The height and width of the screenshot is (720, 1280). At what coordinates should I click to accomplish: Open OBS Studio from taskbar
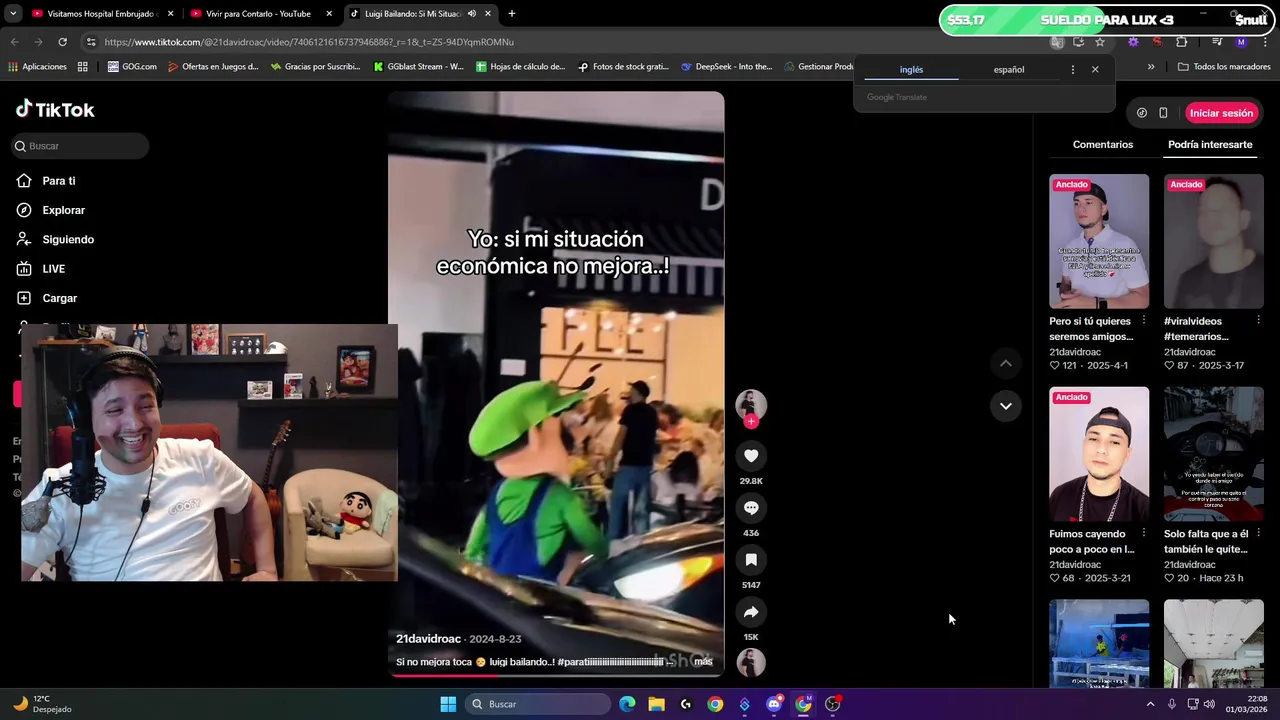[x=833, y=704]
